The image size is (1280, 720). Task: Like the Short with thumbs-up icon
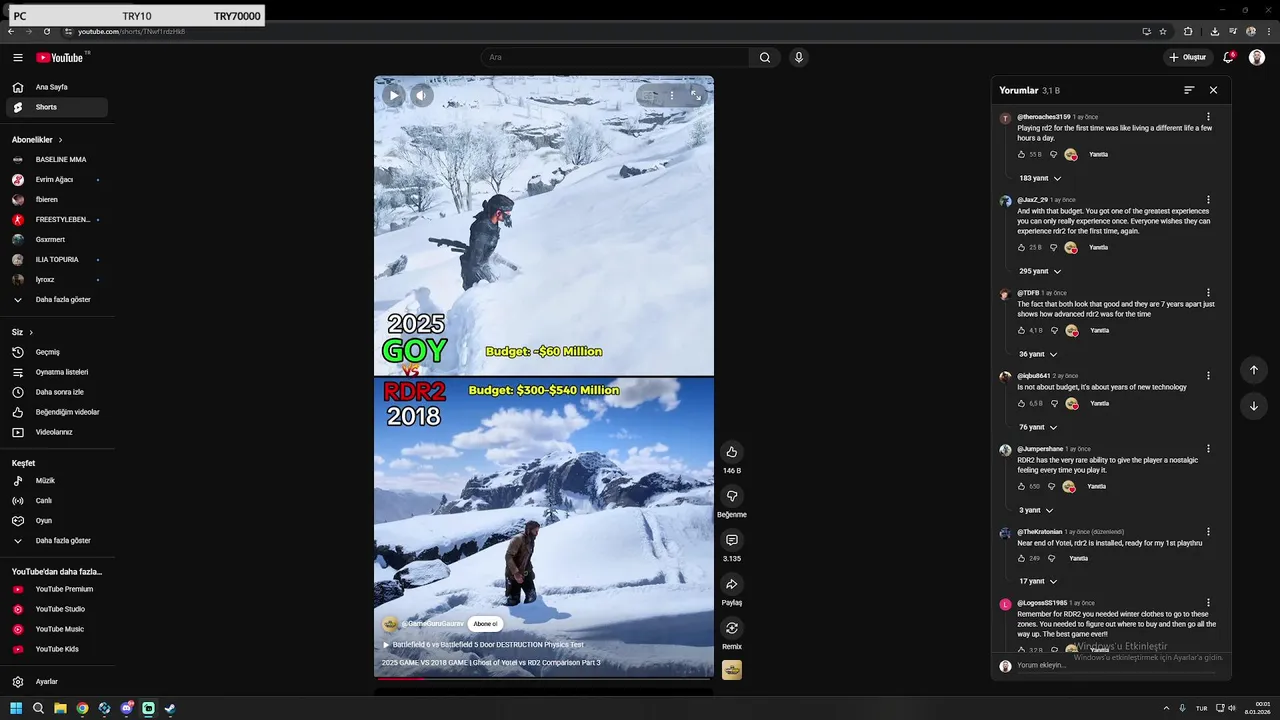pyautogui.click(x=731, y=452)
